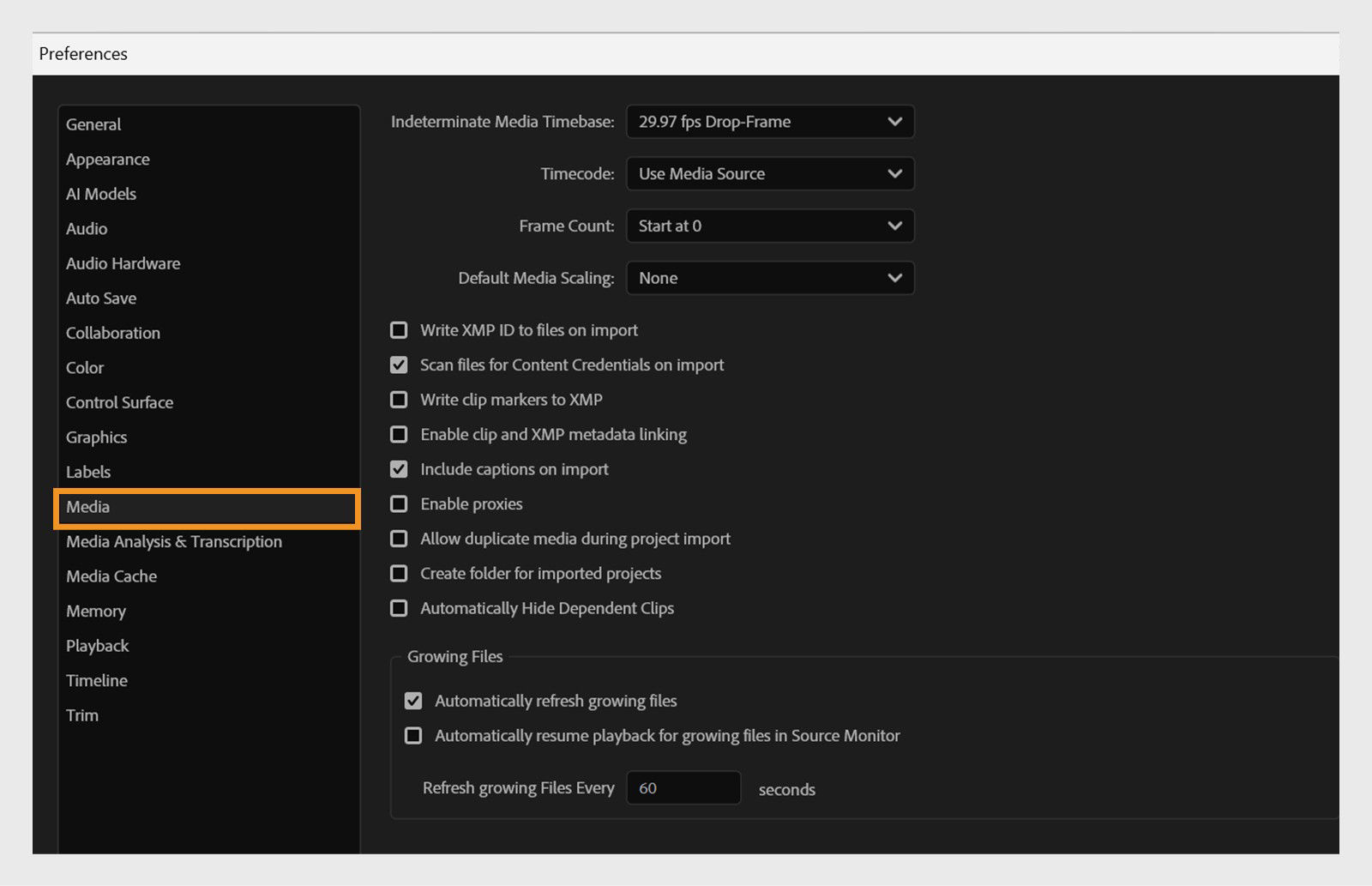Enable Create folder for imported projects
Image resolution: width=1372 pixels, height=886 pixels.
399,573
